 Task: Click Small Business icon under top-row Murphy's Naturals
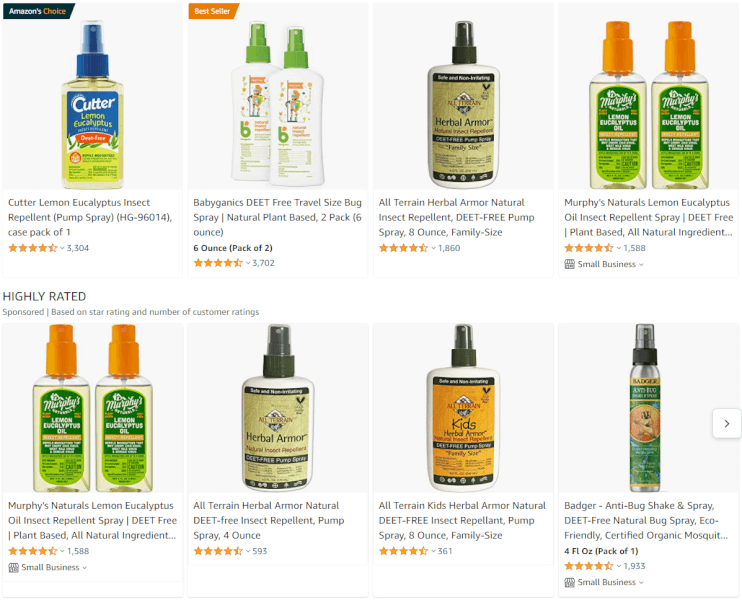click(x=569, y=264)
